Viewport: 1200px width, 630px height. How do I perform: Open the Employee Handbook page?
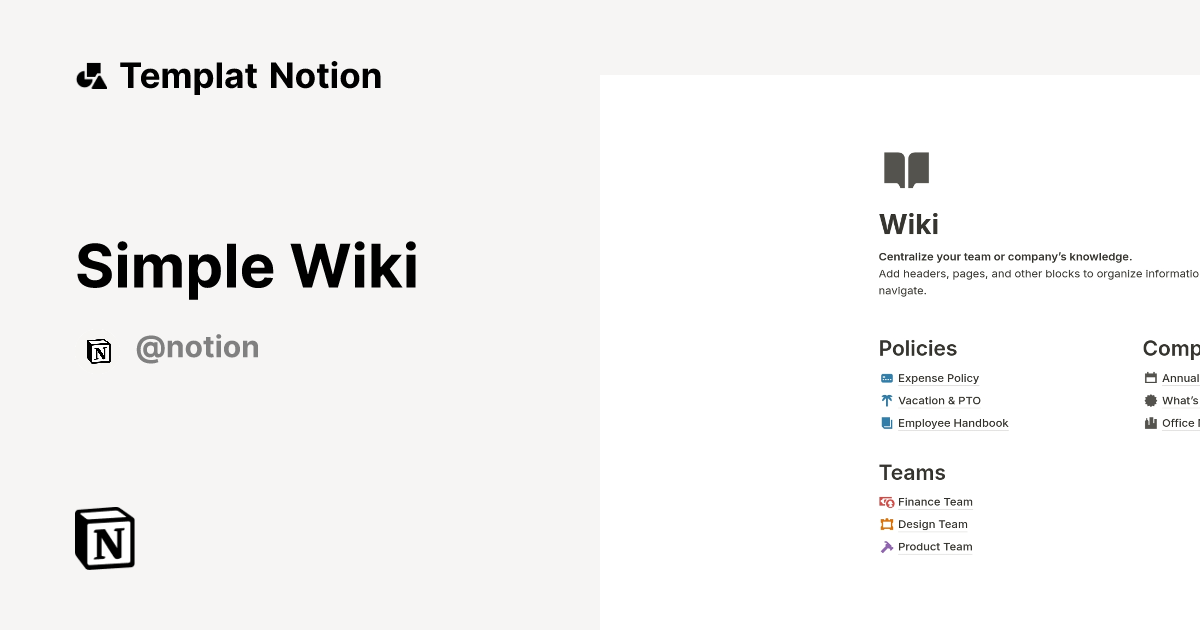point(953,422)
